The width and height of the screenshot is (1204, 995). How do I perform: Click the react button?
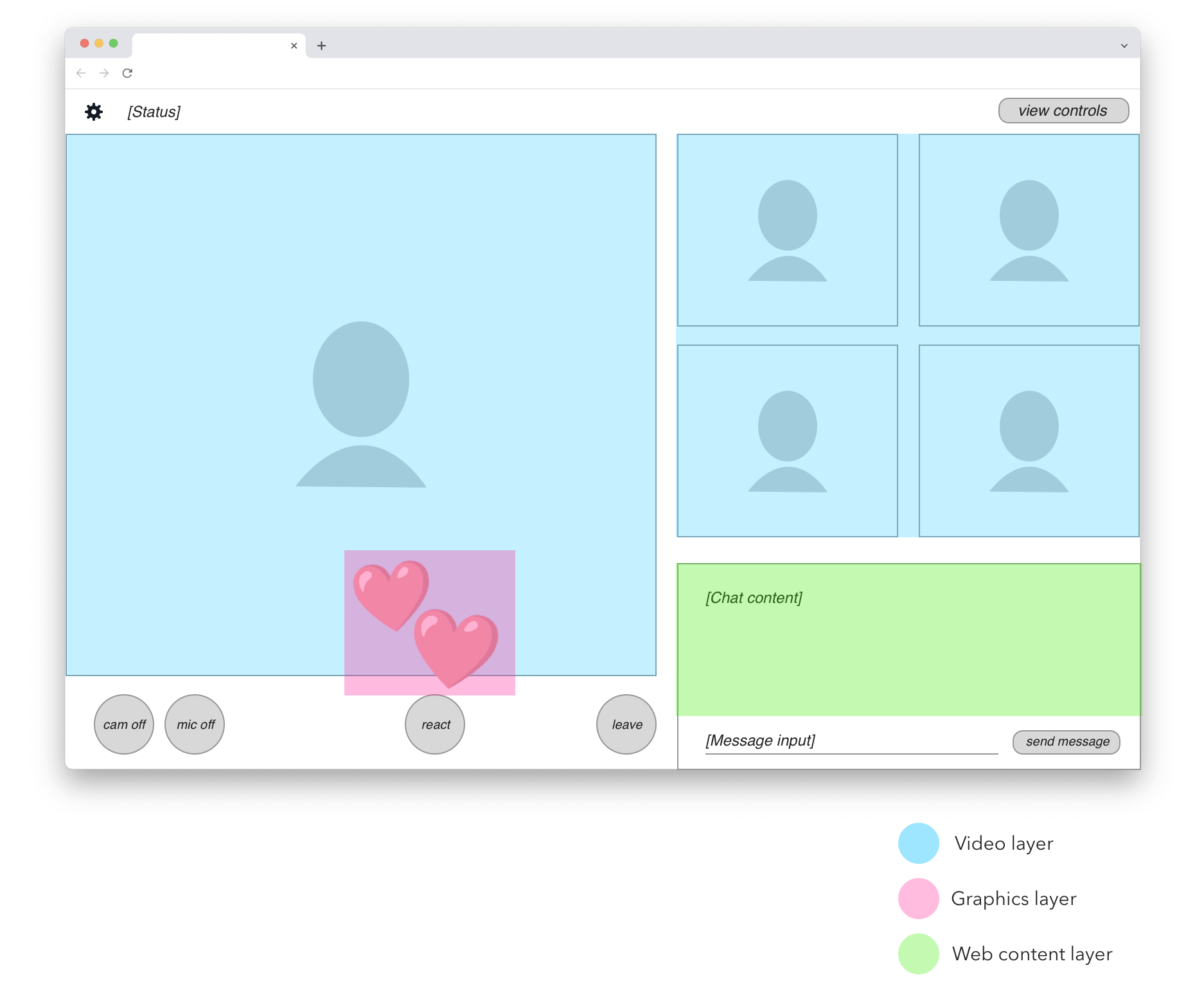[x=435, y=724]
